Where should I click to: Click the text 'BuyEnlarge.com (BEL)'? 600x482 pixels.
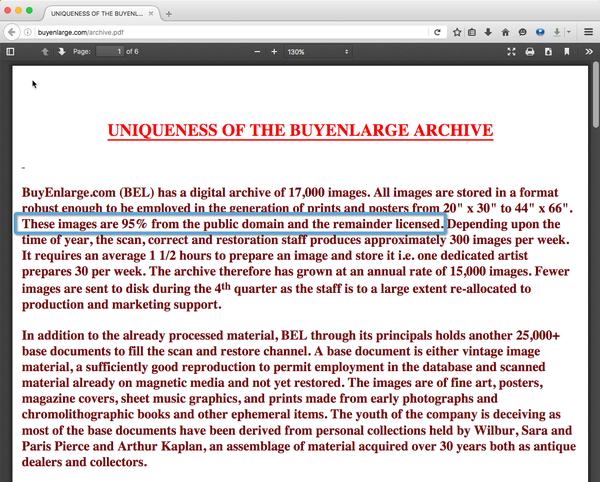[x=88, y=192]
